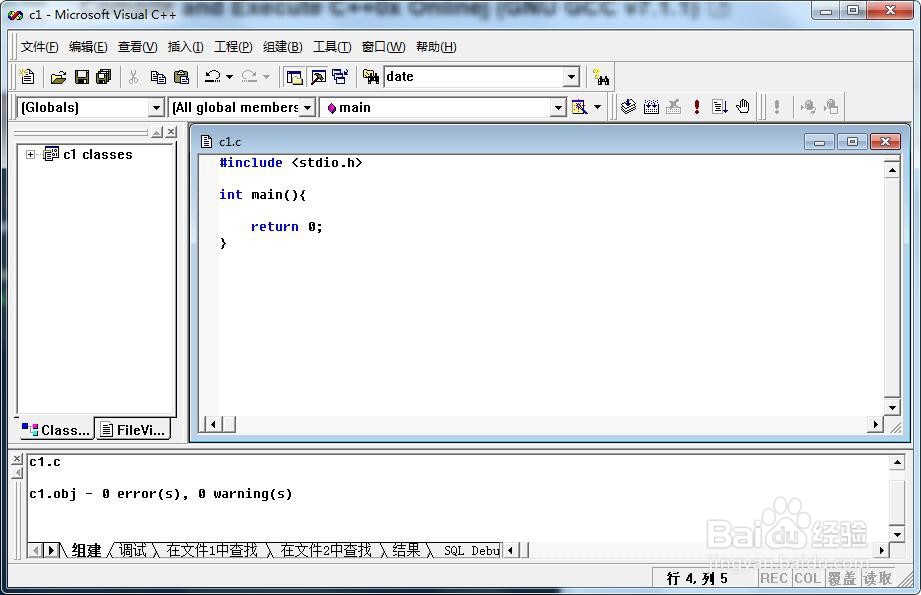The height and width of the screenshot is (595, 921).
Task: Click the New Text File icon
Action: tap(27, 77)
